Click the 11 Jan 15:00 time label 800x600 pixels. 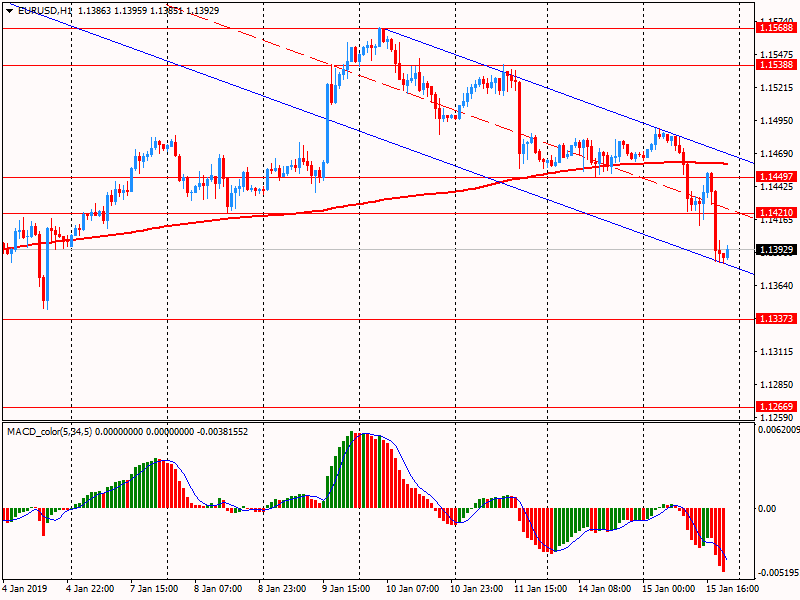click(x=541, y=589)
